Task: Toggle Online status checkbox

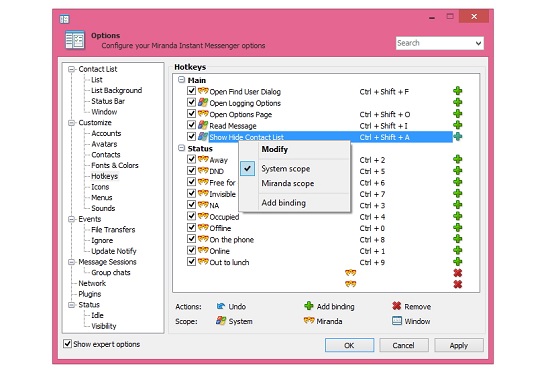Action: pos(191,250)
